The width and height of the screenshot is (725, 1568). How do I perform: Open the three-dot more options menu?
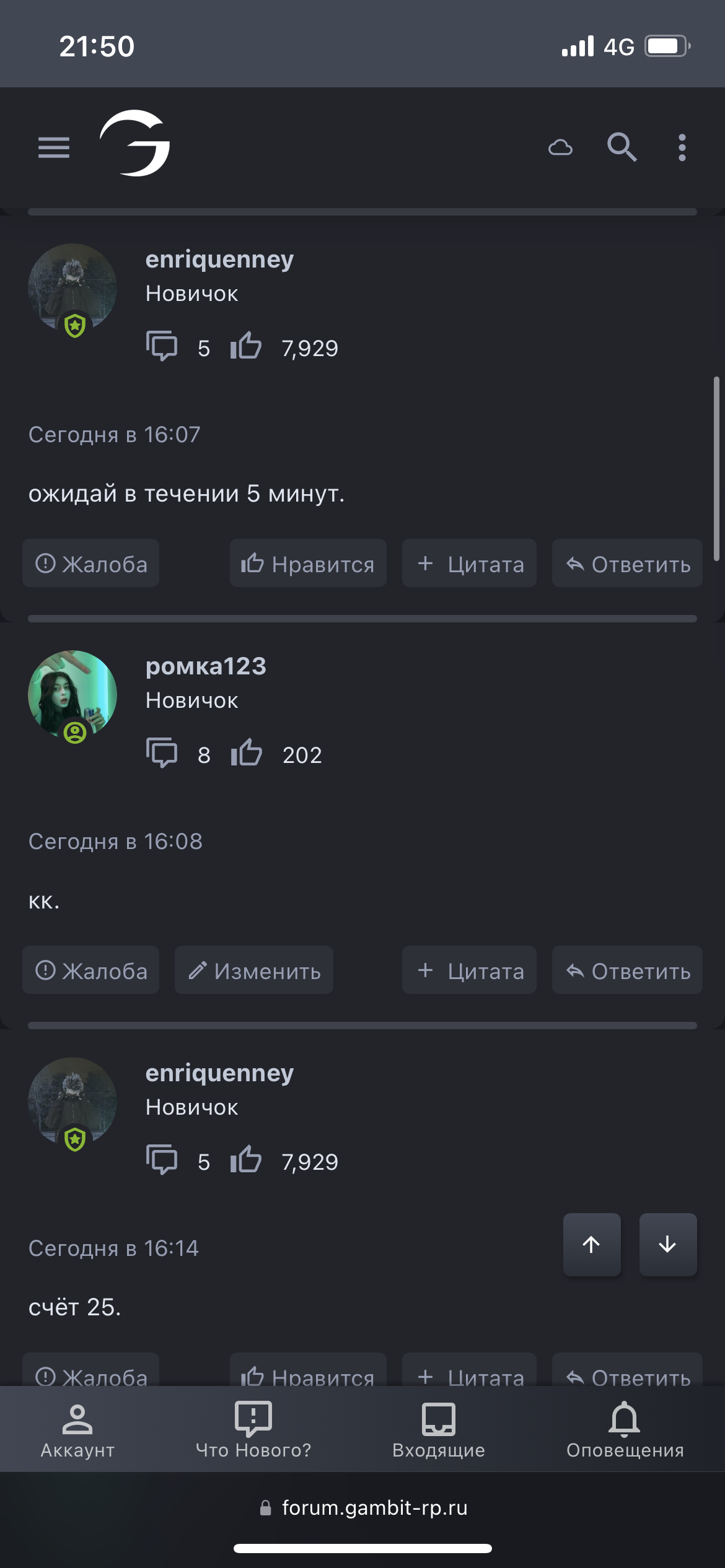click(682, 147)
